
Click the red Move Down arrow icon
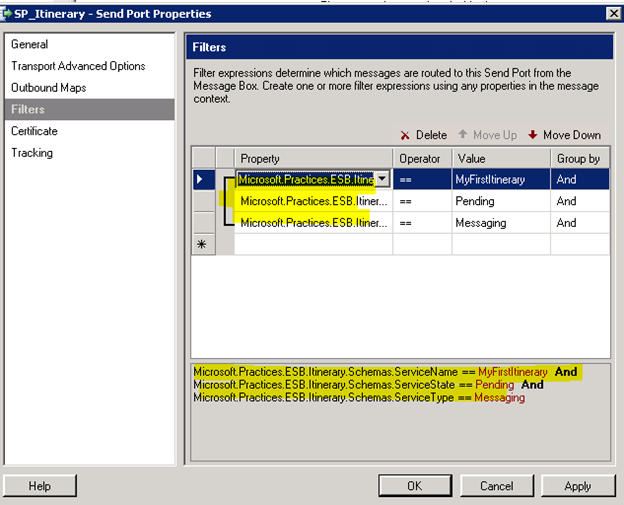[532, 135]
